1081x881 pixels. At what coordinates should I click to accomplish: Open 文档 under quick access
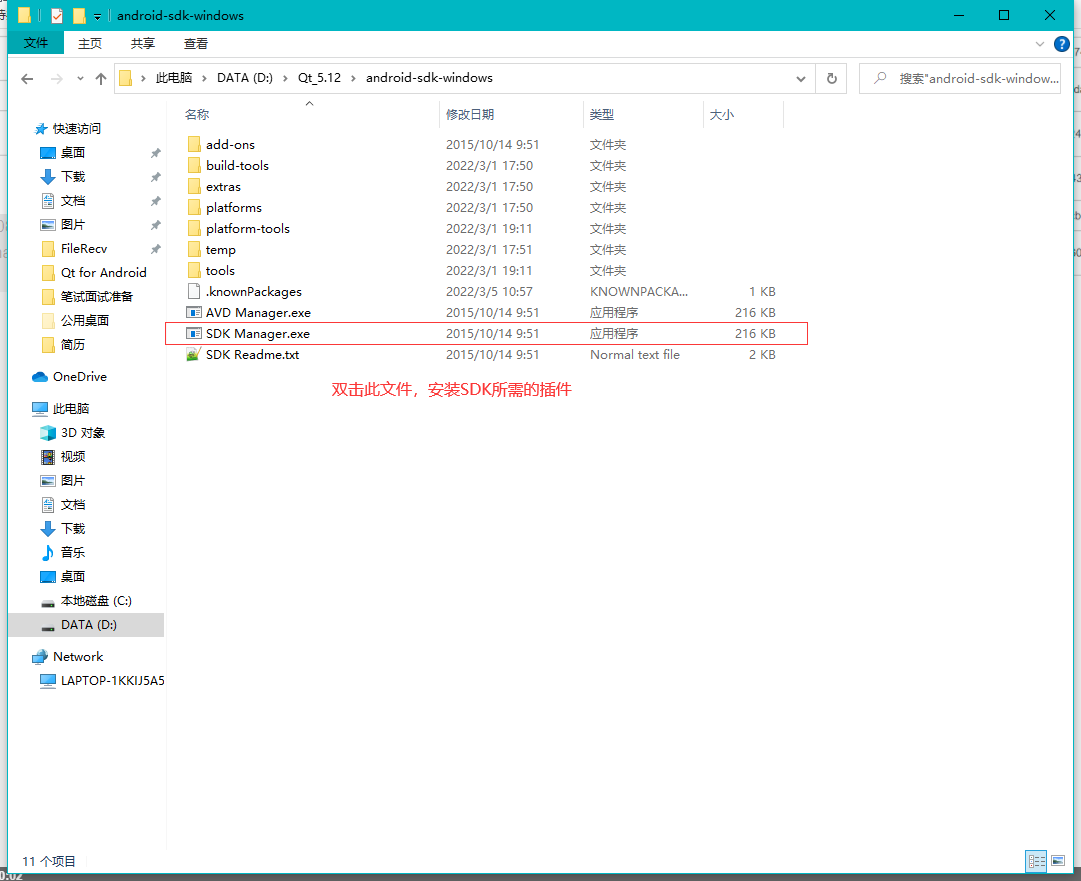click(72, 201)
